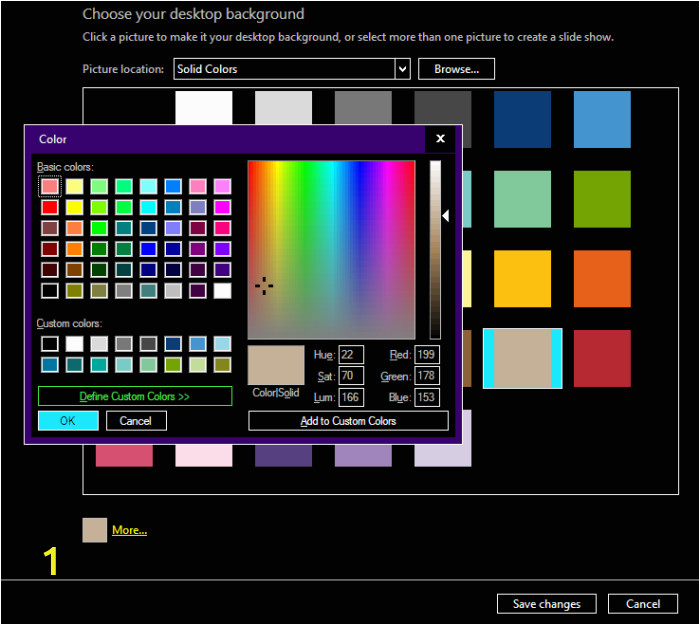The image size is (700, 625).
Task: Click OK in the Color dialog
Action: (x=68, y=421)
